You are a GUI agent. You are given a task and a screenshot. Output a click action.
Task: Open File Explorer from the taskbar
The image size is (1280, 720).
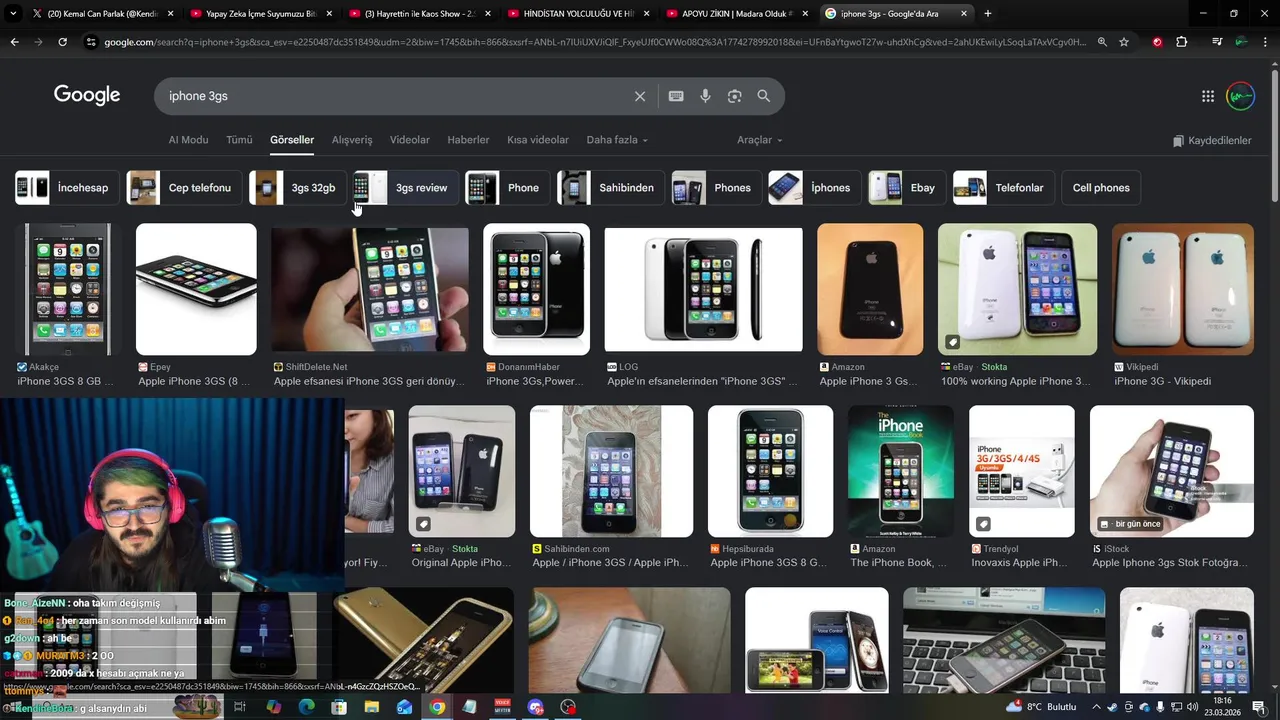click(371, 707)
